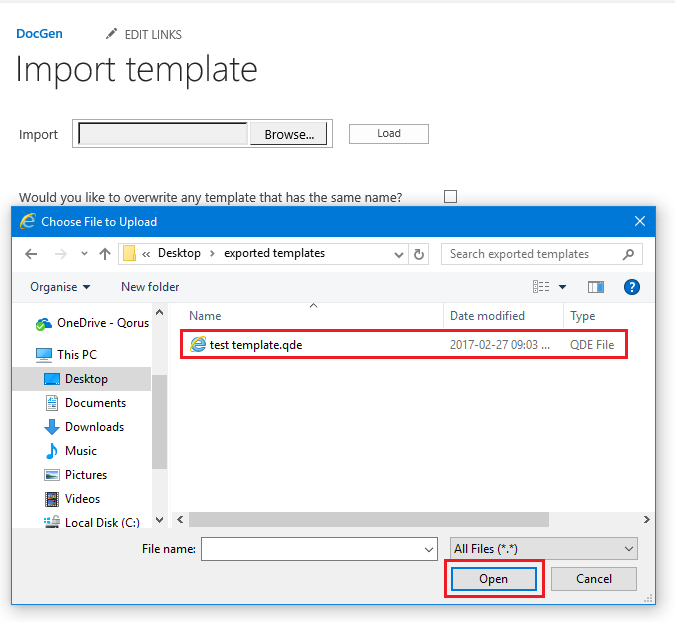Open the Organise menu
675x622 pixels.
[x=60, y=287]
